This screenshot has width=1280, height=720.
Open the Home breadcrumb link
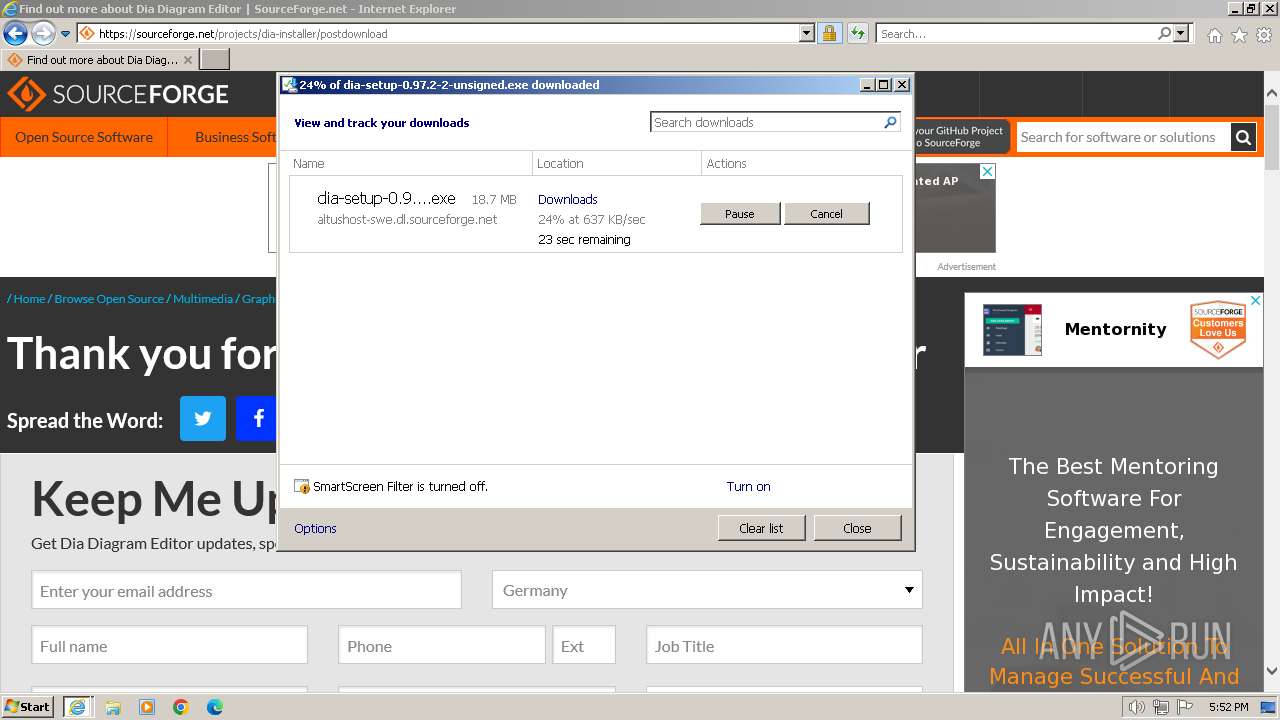pyautogui.click(x=29, y=299)
